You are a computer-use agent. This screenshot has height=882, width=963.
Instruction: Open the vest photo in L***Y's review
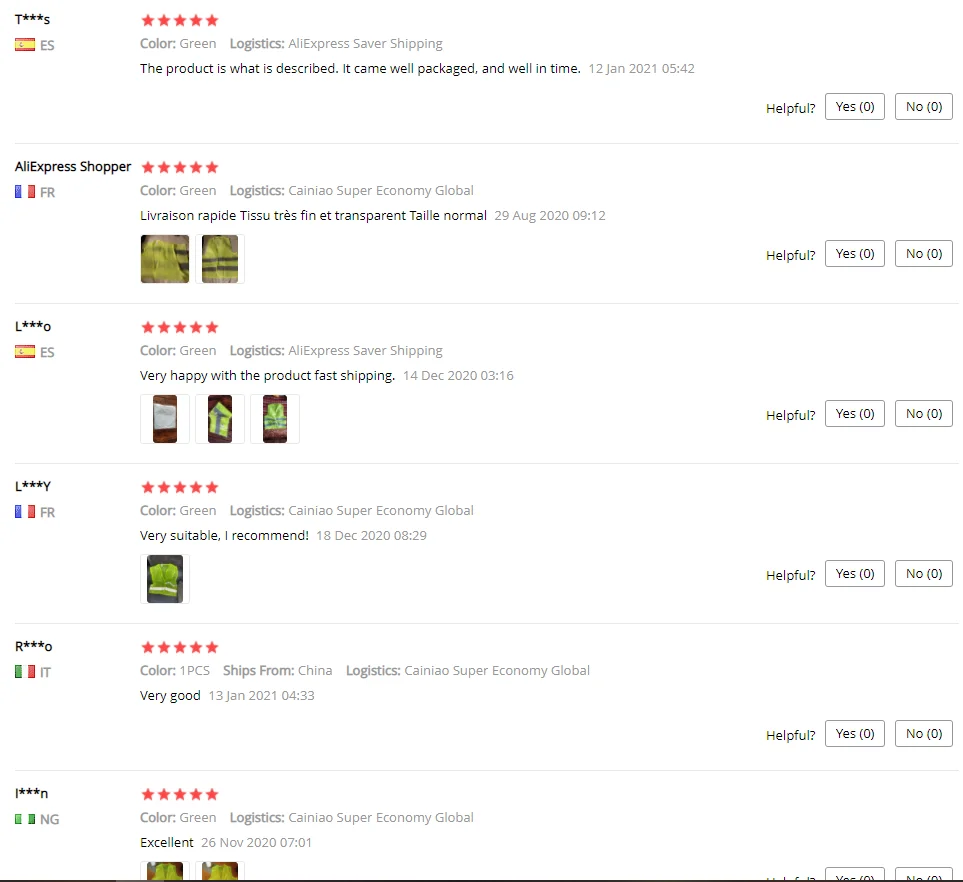coord(165,579)
